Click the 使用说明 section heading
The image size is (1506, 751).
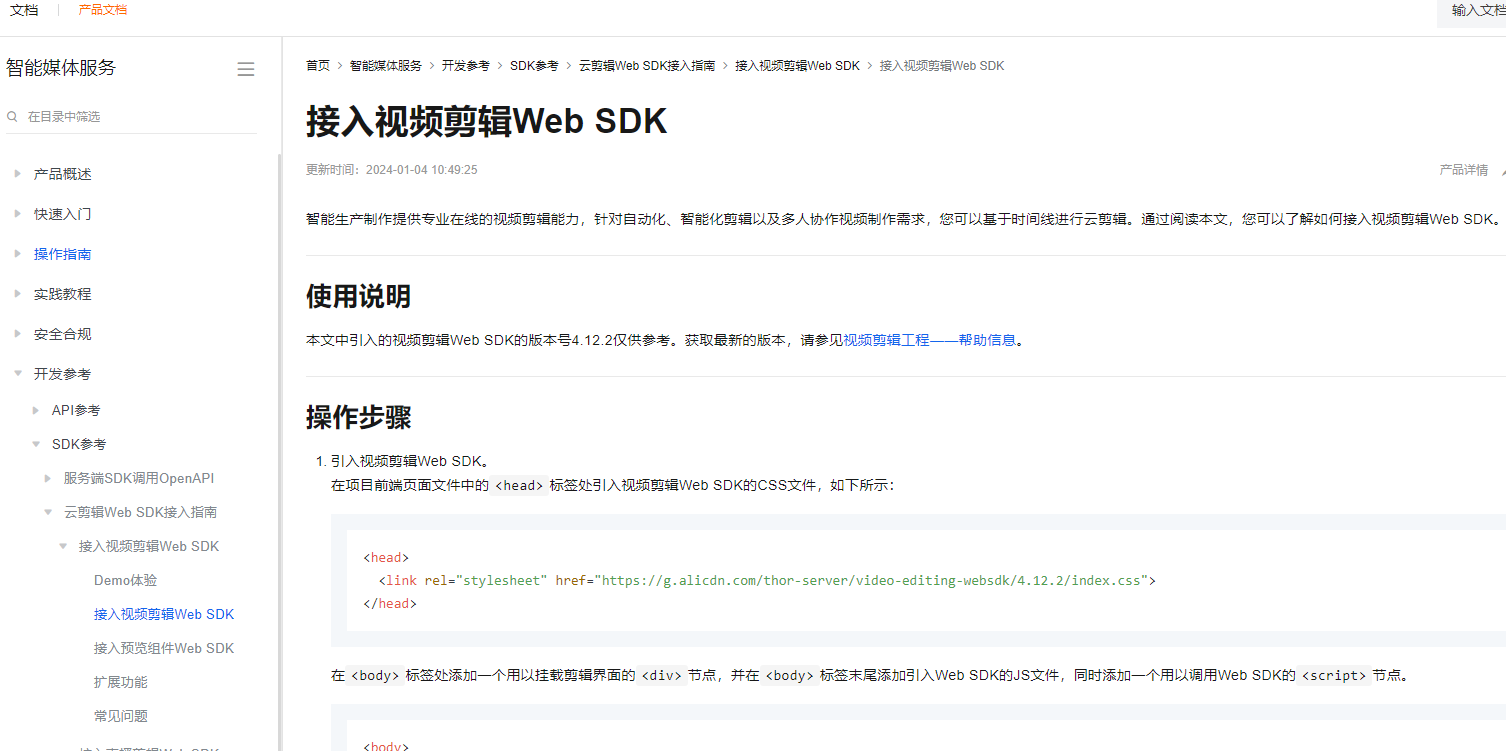(358, 296)
